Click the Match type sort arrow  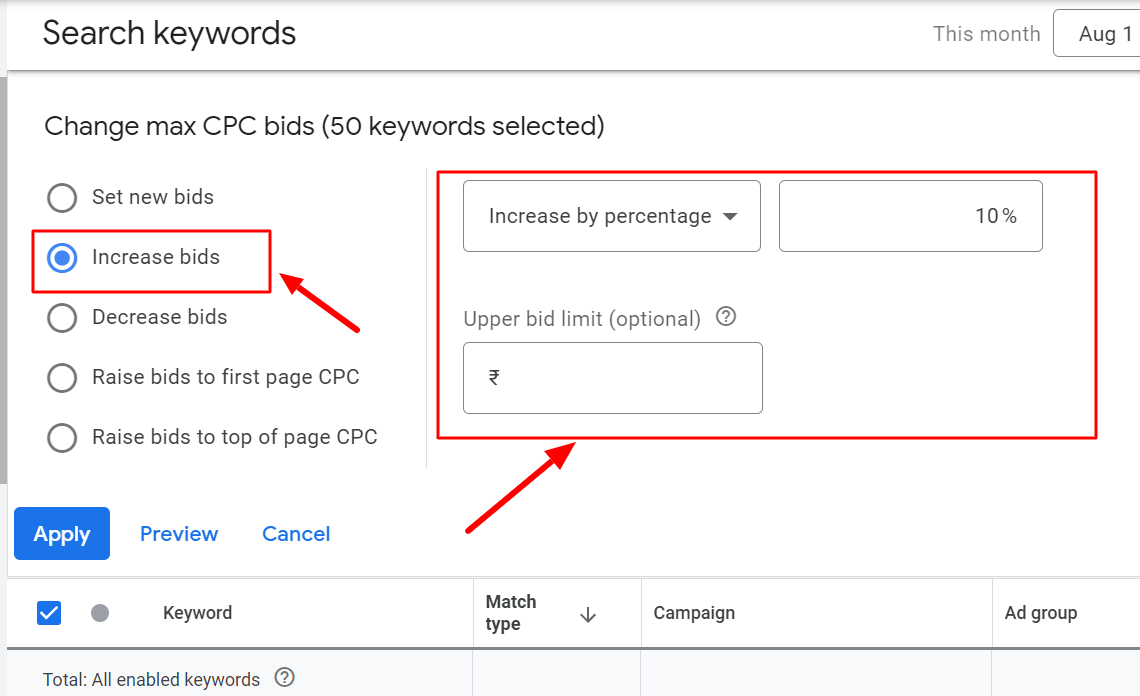coord(587,615)
